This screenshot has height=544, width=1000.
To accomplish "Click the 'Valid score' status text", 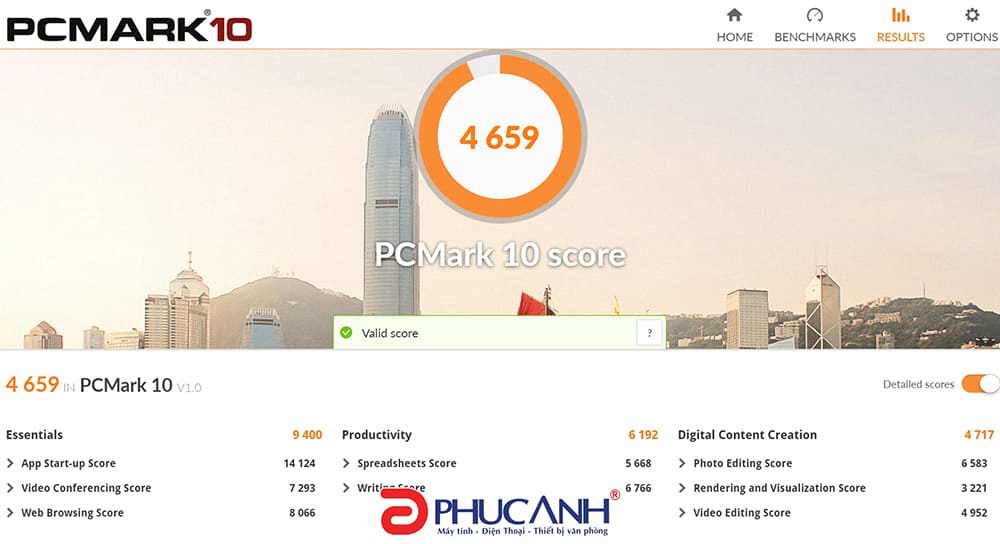I will point(390,333).
